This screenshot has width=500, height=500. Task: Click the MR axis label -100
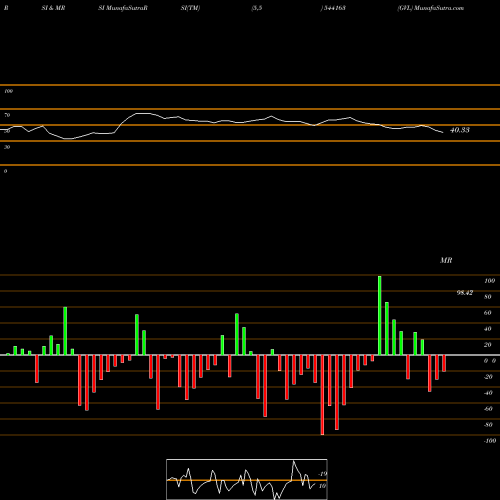pyautogui.click(x=490, y=441)
